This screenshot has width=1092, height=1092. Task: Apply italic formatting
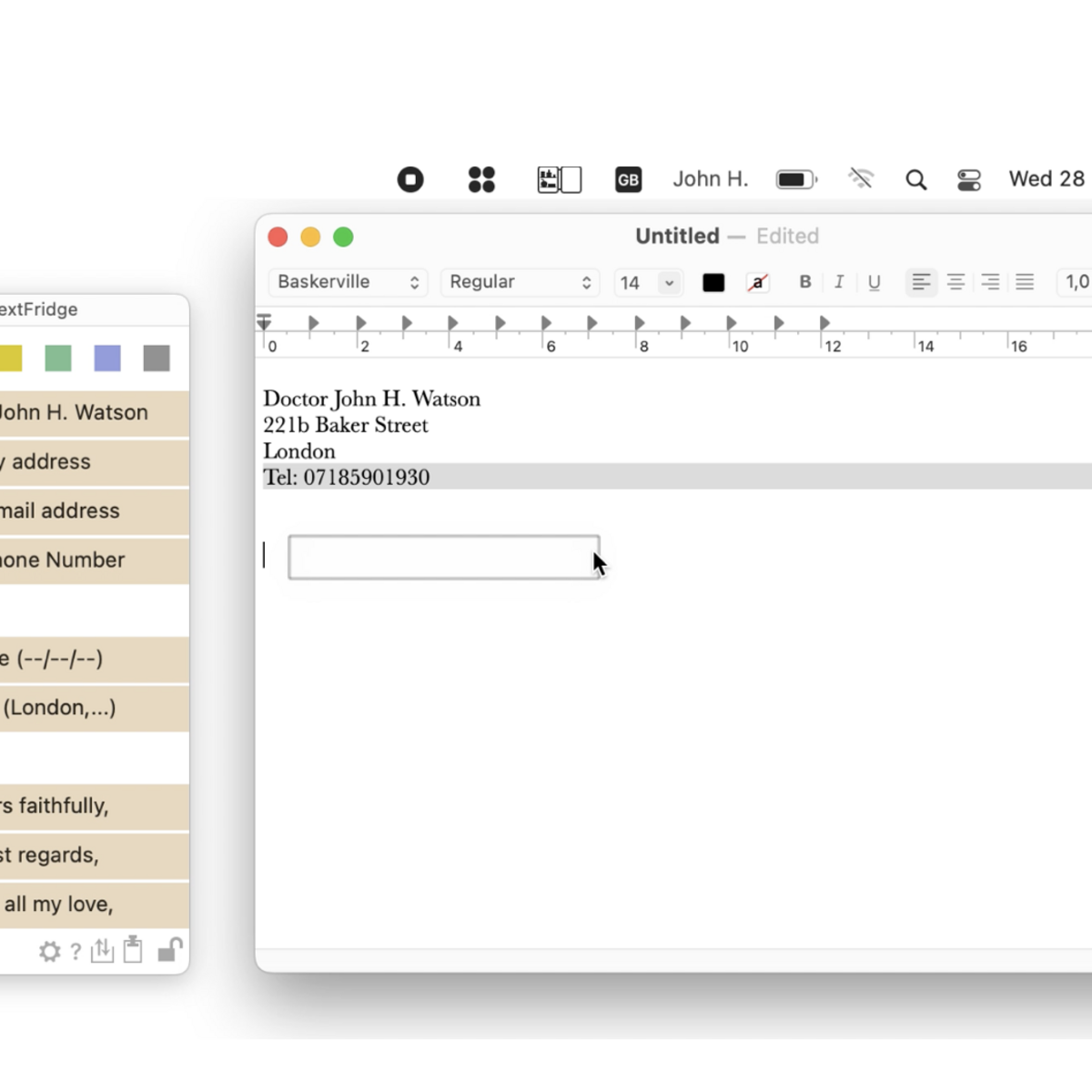pos(839,282)
